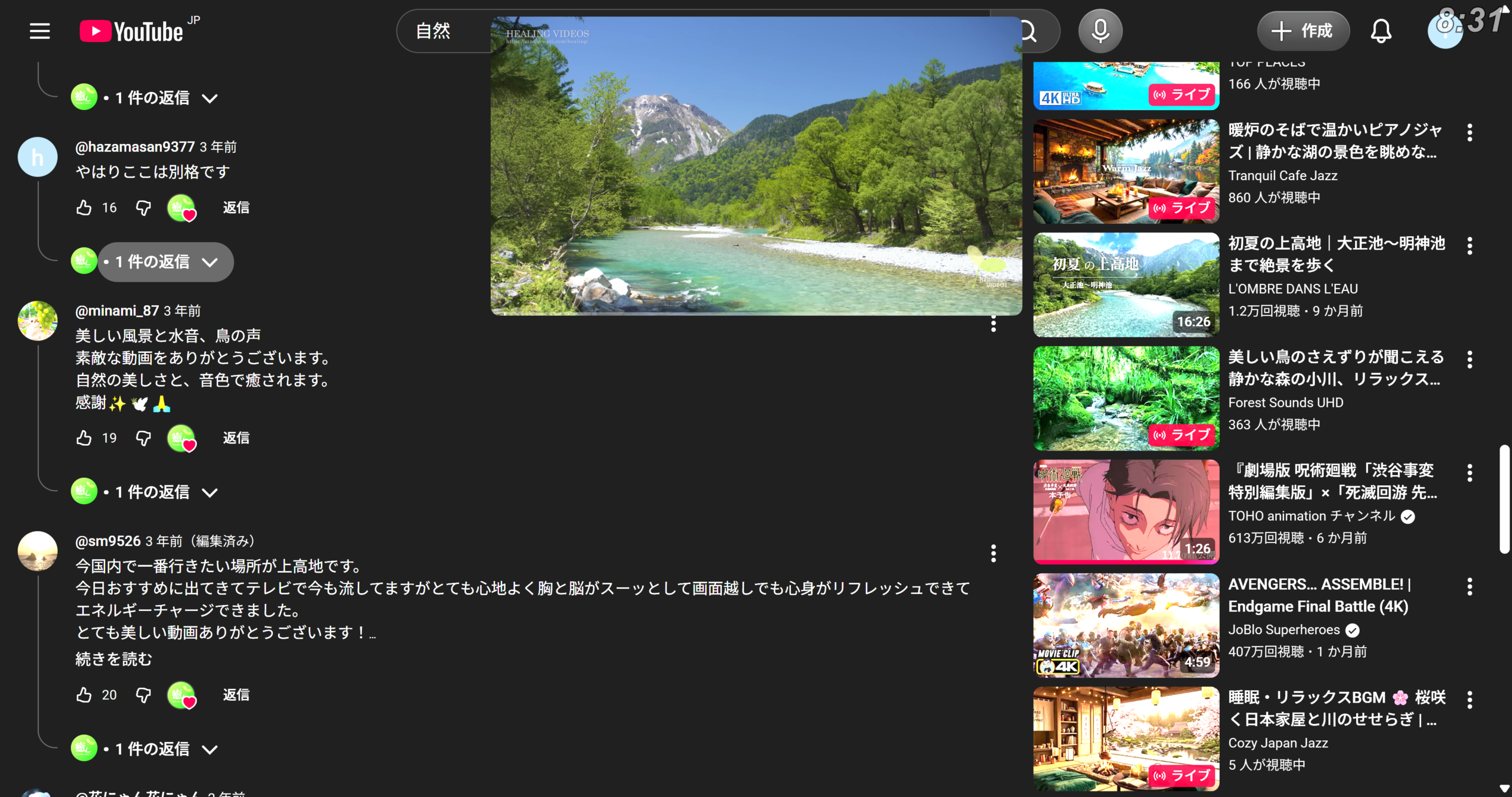
Task: Open the 初夏の上高地 video thumbnail
Action: (x=1126, y=285)
